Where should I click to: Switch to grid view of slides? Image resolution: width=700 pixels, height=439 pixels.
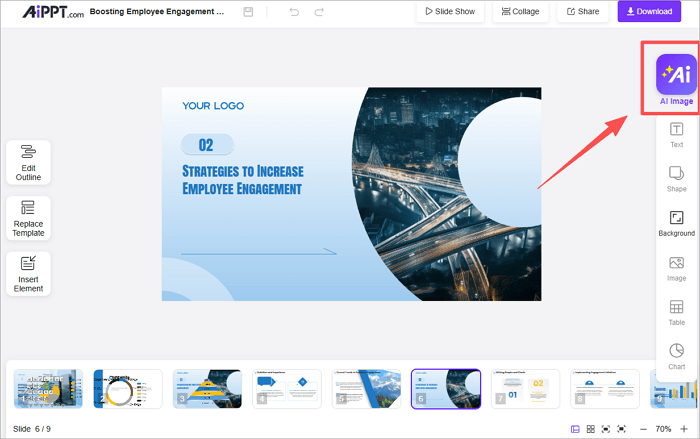591,429
